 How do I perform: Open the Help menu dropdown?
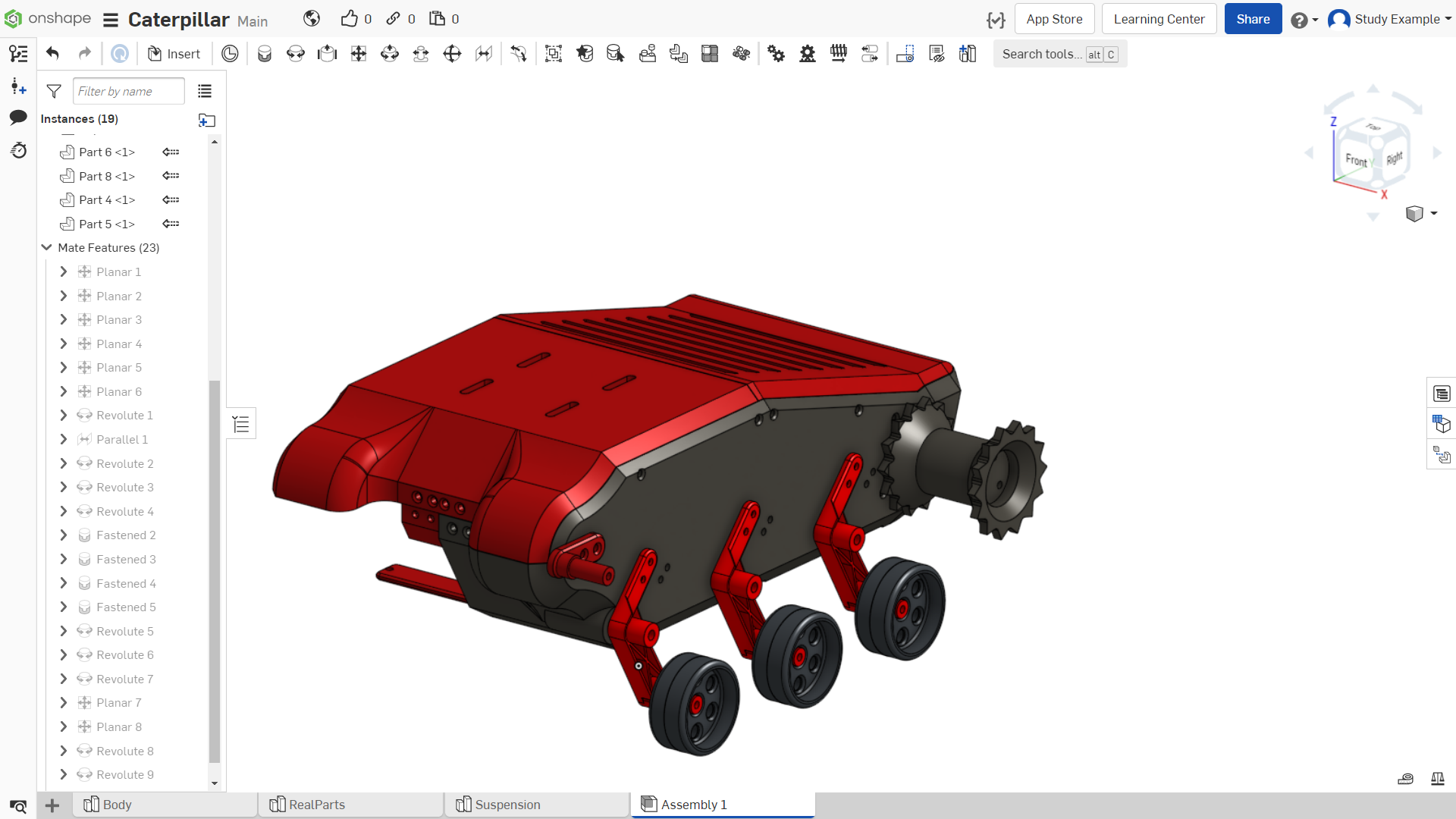coord(1304,20)
